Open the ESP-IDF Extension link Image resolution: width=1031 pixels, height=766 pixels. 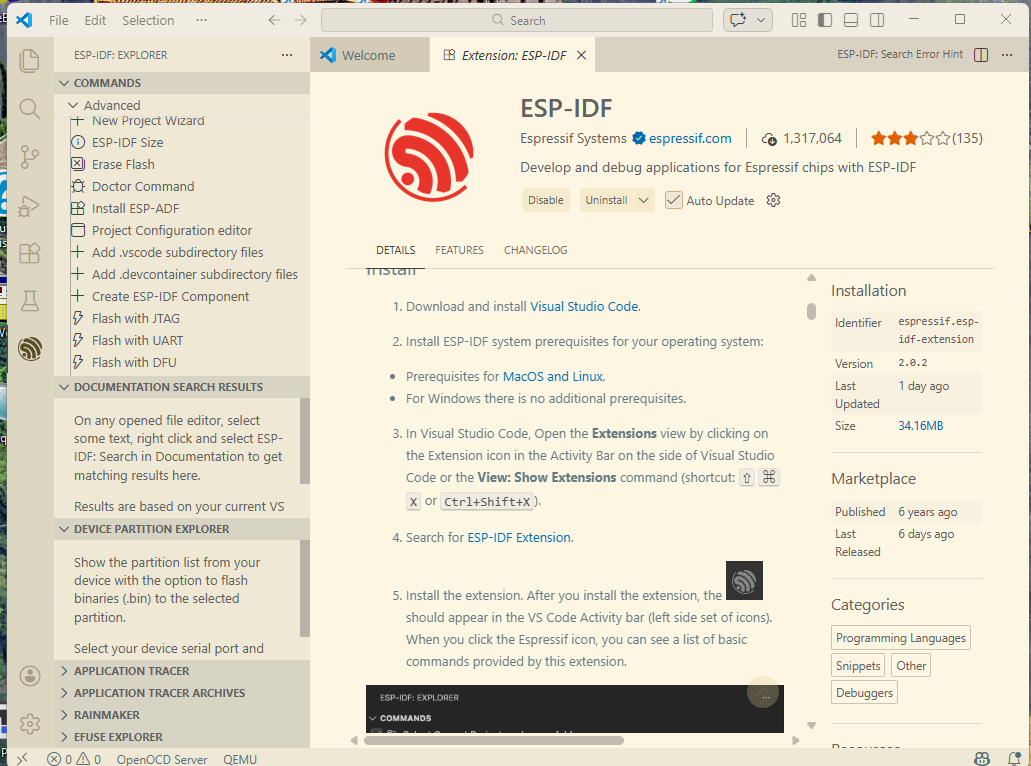pyautogui.click(x=519, y=537)
